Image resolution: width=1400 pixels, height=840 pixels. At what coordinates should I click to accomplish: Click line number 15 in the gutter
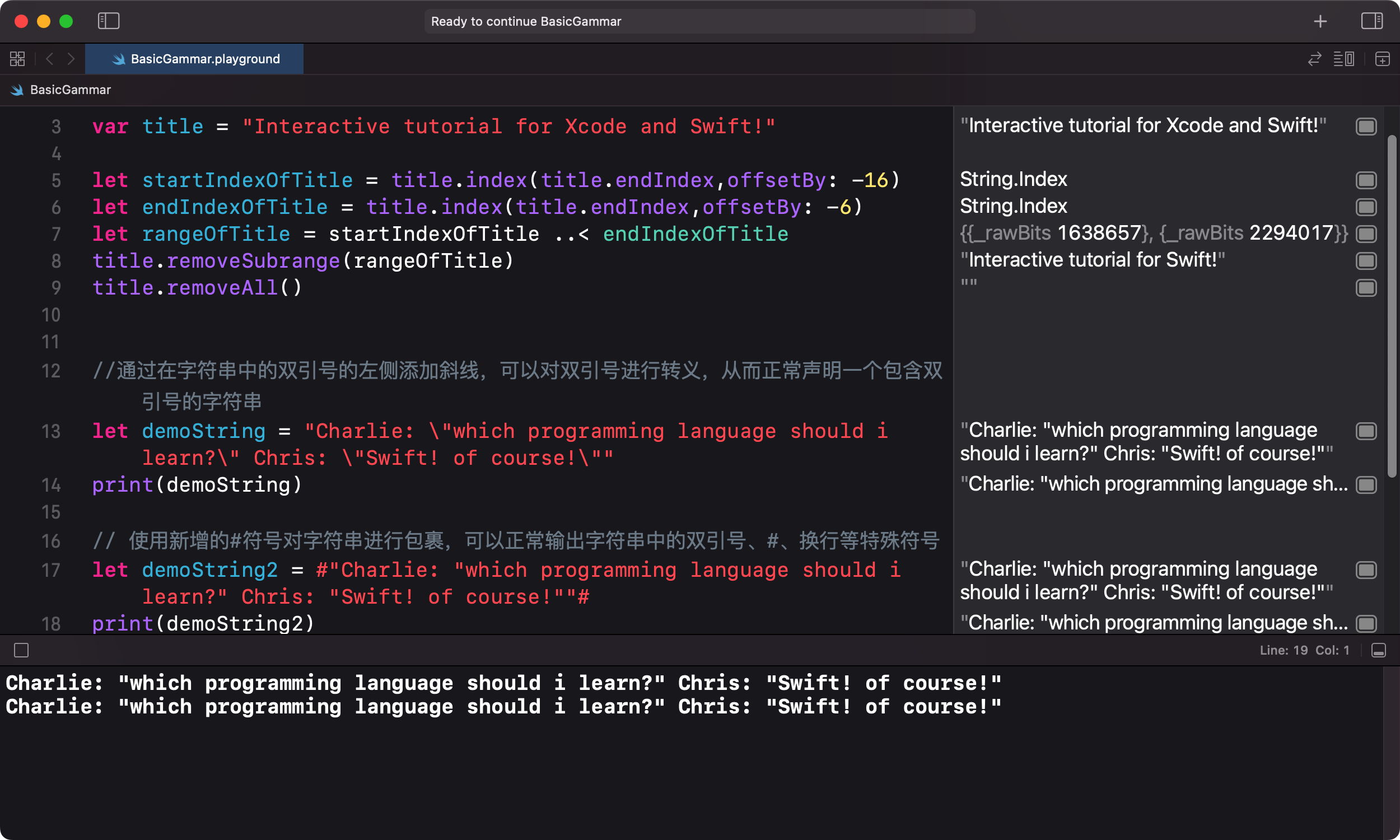point(50,512)
